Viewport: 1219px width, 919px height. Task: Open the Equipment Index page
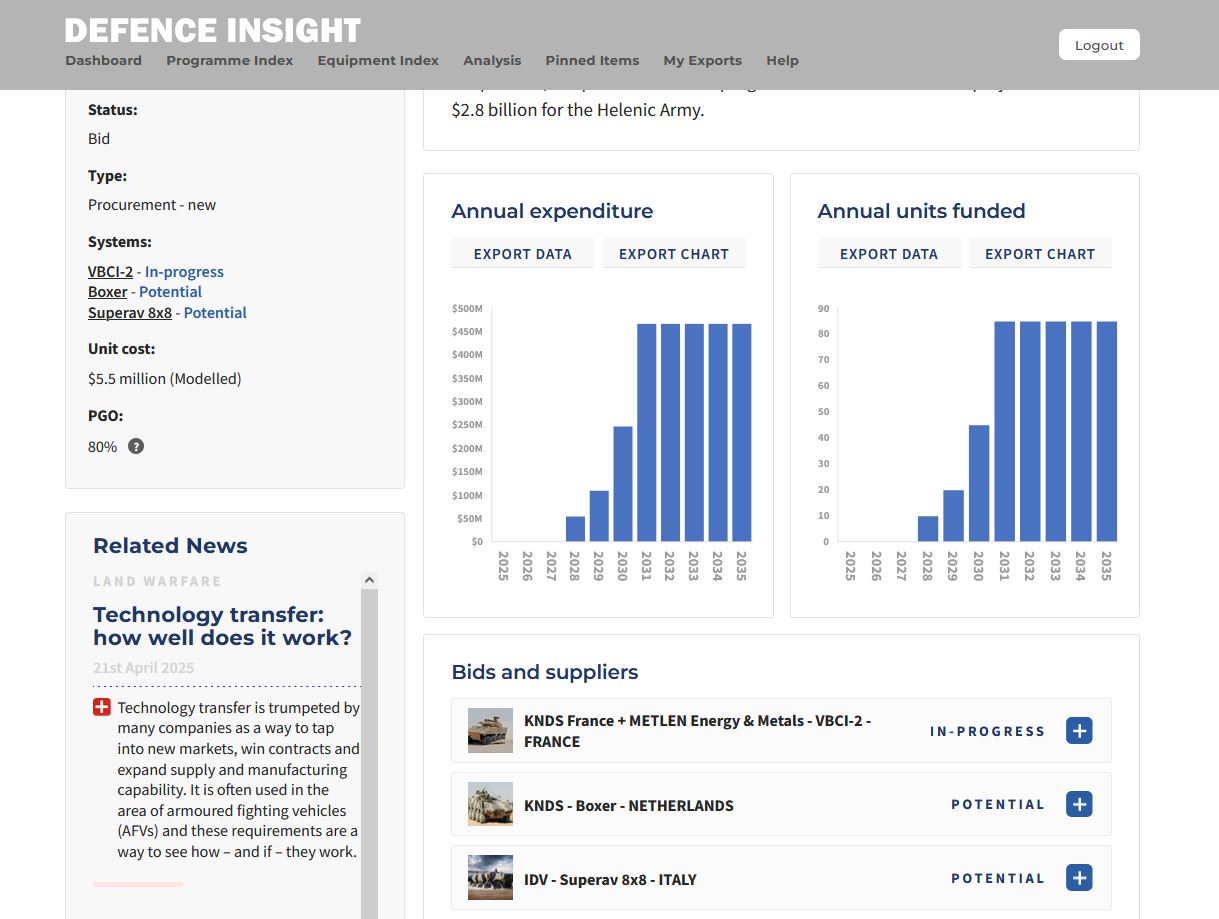(378, 60)
